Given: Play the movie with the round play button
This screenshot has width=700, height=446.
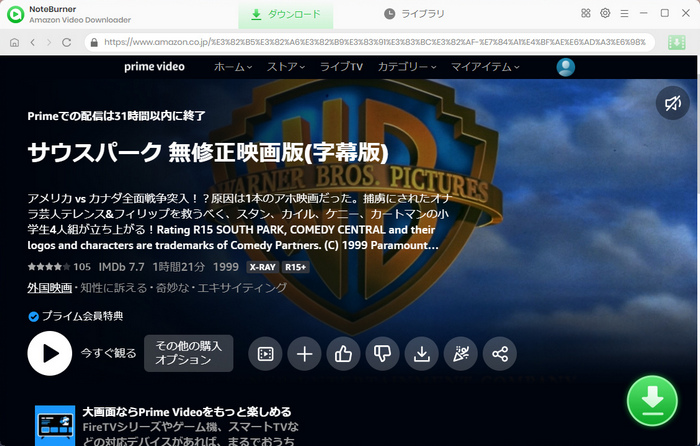Looking at the screenshot, I should coord(50,354).
